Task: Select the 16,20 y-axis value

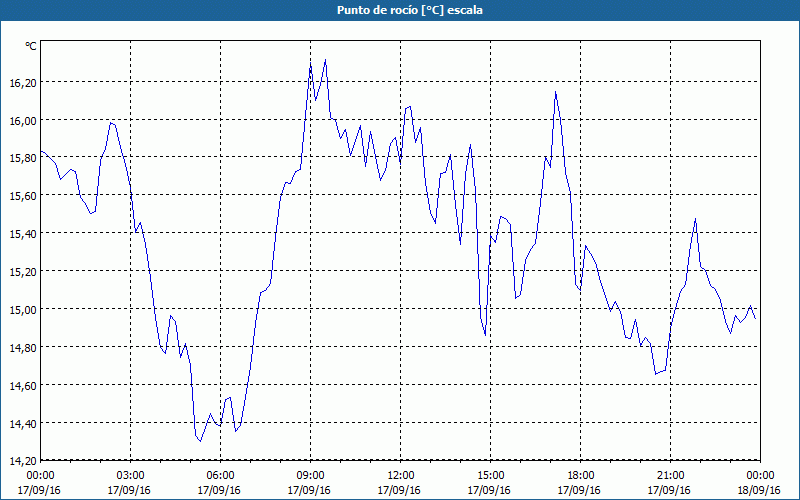Action: click(x=23, y=82)
